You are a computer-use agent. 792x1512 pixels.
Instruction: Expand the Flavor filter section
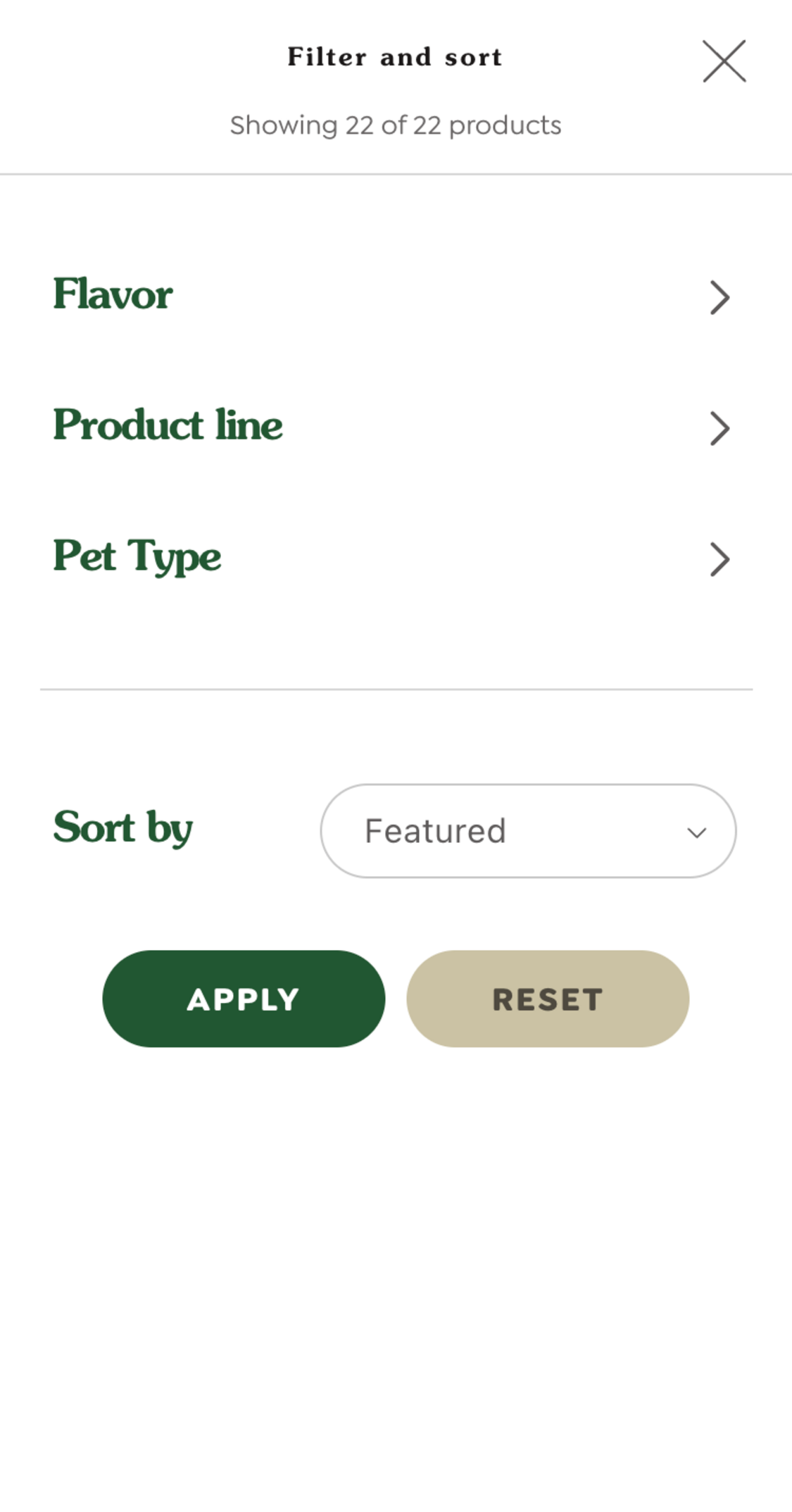click(394, 296)
